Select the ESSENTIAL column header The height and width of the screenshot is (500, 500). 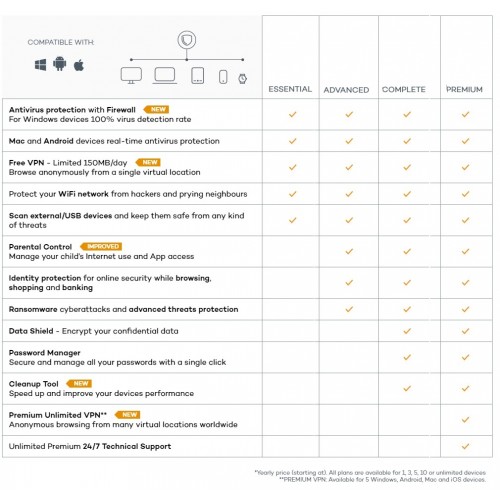click(290, 89)
